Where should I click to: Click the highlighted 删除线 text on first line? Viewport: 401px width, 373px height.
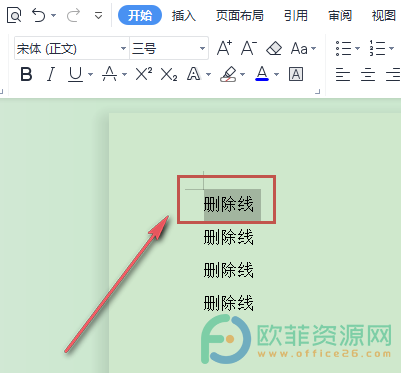pyautogui.click(x=229, y=204)
